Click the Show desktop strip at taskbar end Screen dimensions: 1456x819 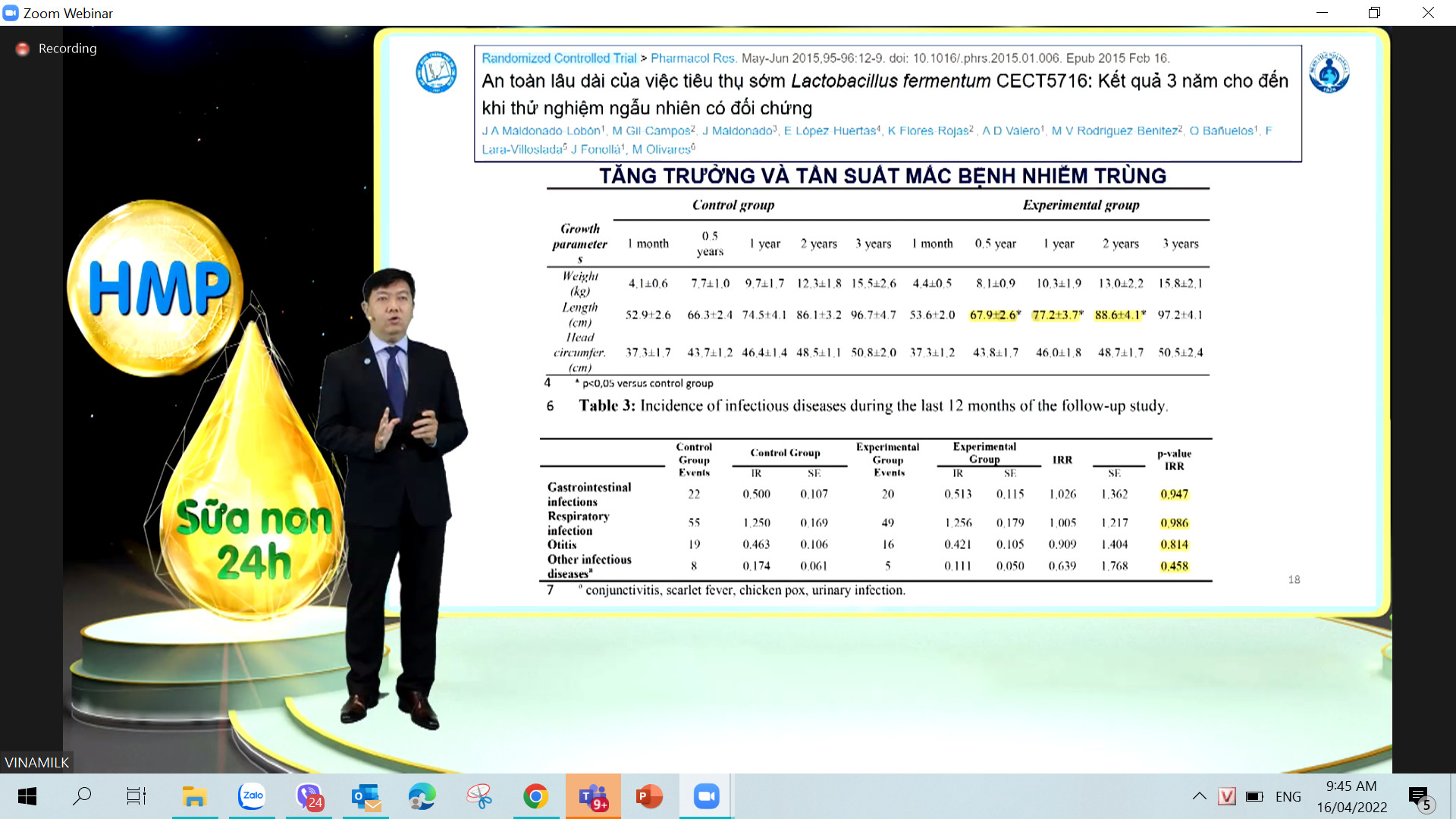[x=1452, y=796]
